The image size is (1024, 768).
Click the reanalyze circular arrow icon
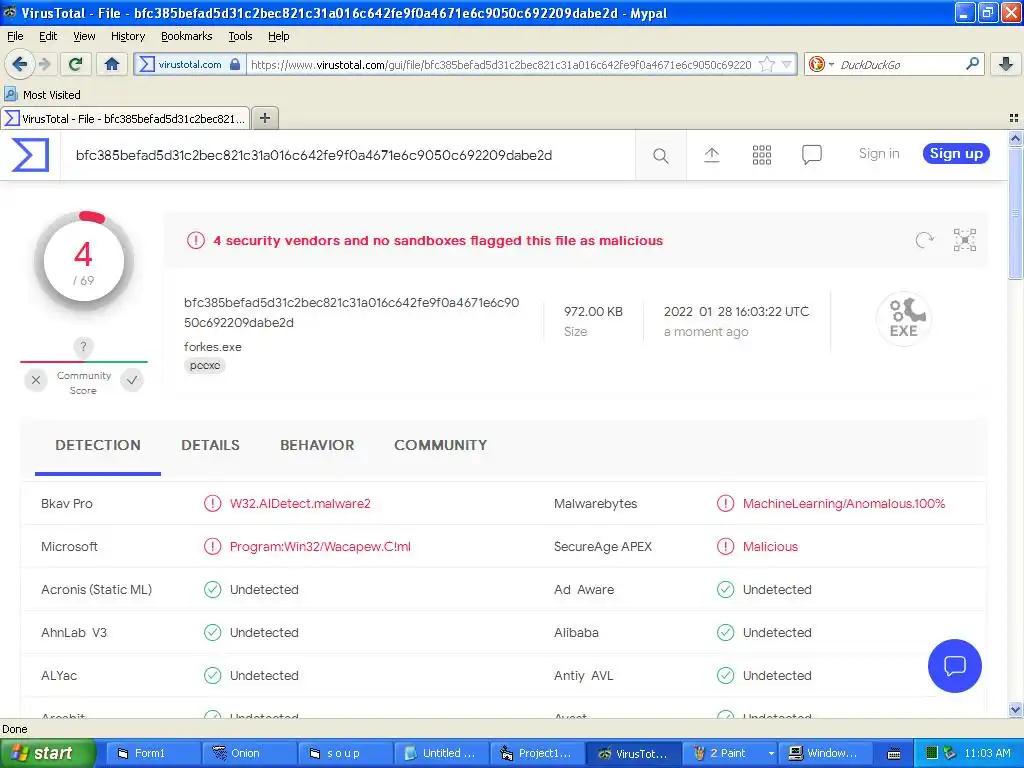point(924,240)
